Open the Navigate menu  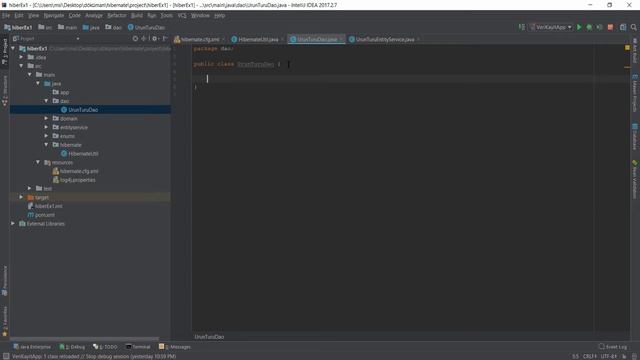click(53, 16)
